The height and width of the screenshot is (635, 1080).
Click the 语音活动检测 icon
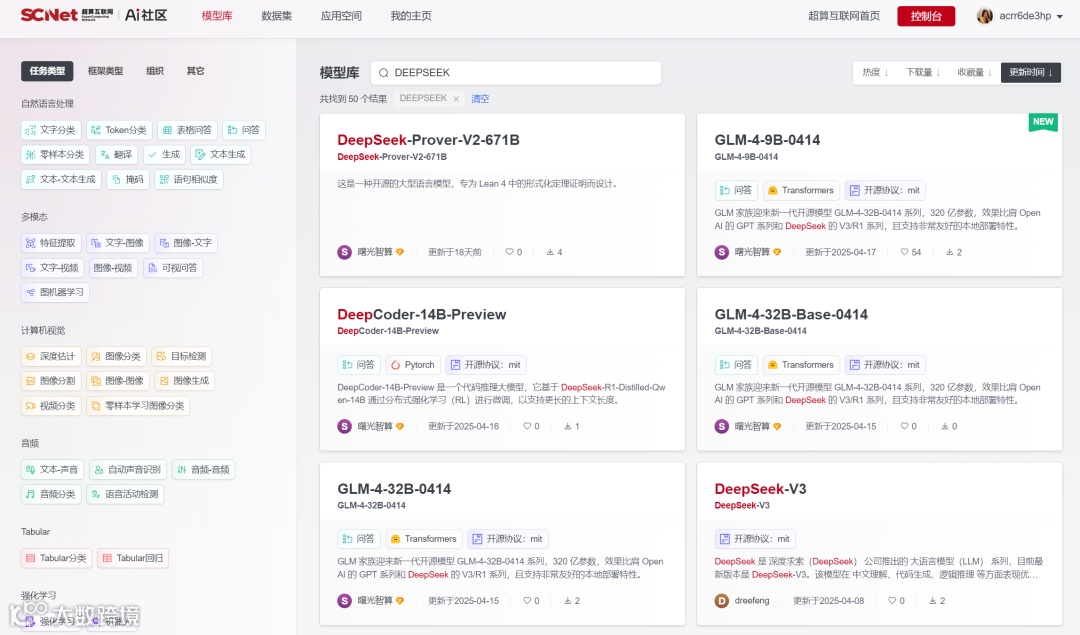(96, 495)
